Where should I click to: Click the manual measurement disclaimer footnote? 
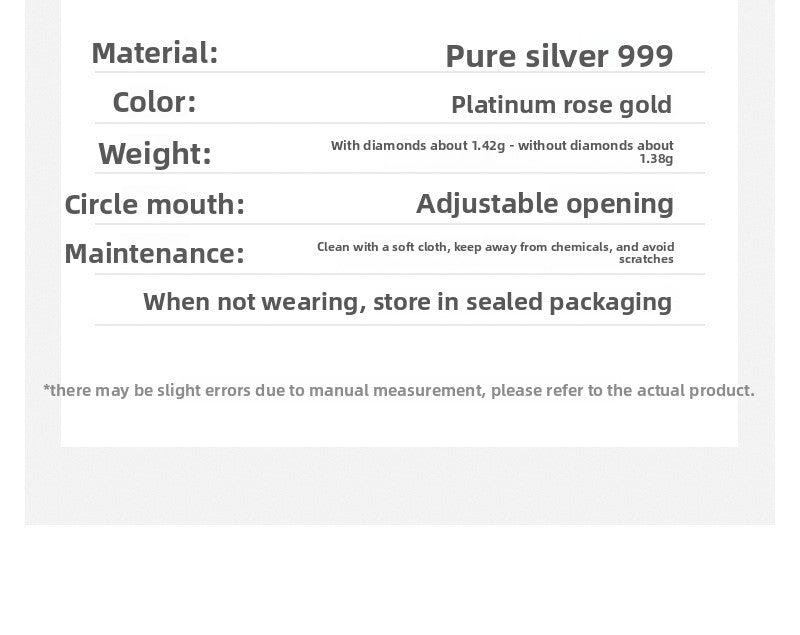[399, 390]
